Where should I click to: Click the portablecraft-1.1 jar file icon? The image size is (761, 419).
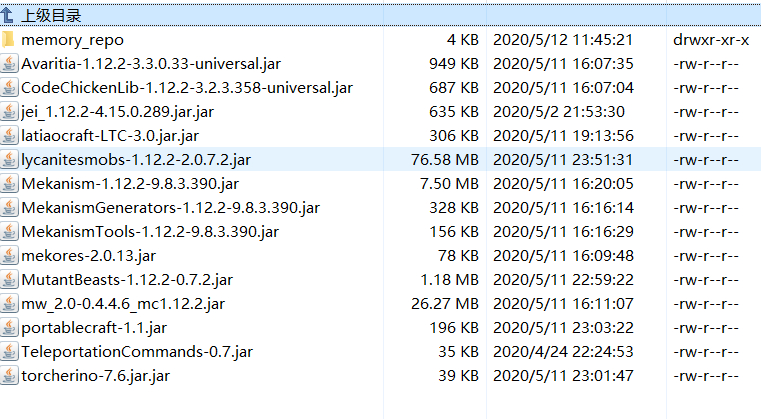(x=9, y=328)
